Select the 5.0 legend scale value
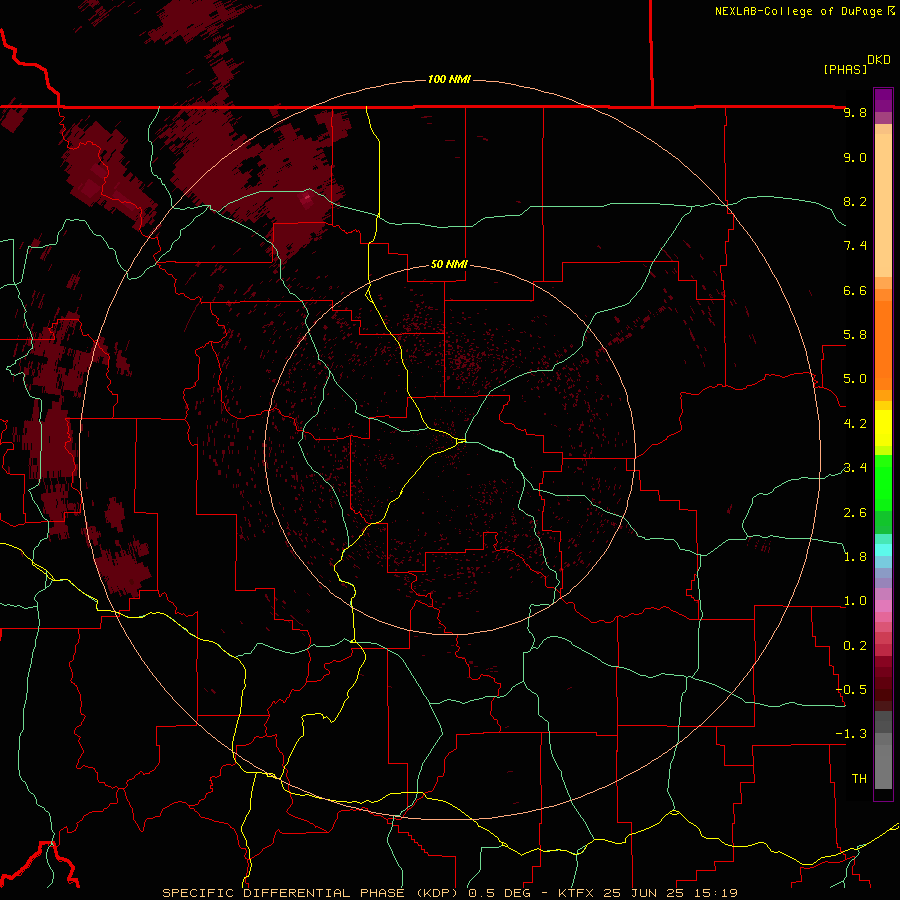900x900 pixels. pyautogui.click(x=855, y=379)
